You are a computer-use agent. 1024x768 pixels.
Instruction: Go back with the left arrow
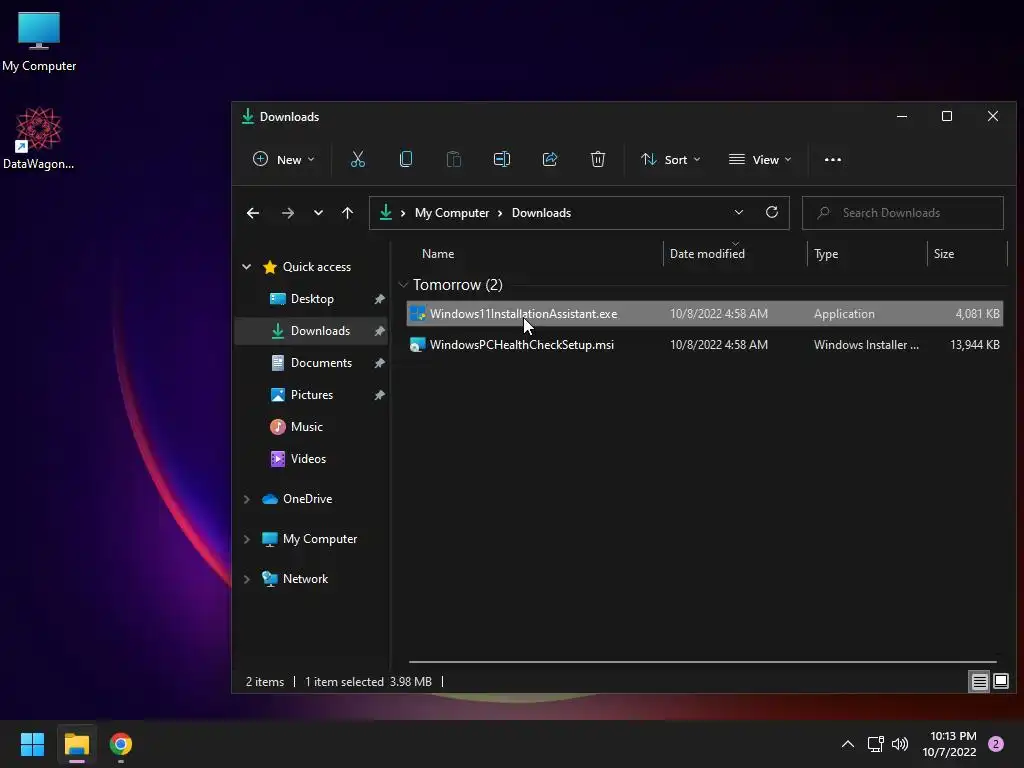pyautogui.click(x=253, y=213)
